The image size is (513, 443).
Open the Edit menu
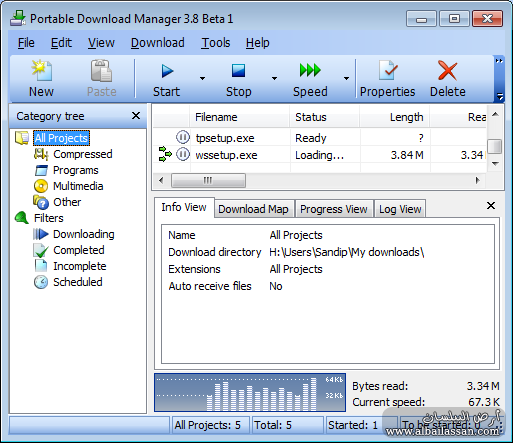(x=61, y=43)
